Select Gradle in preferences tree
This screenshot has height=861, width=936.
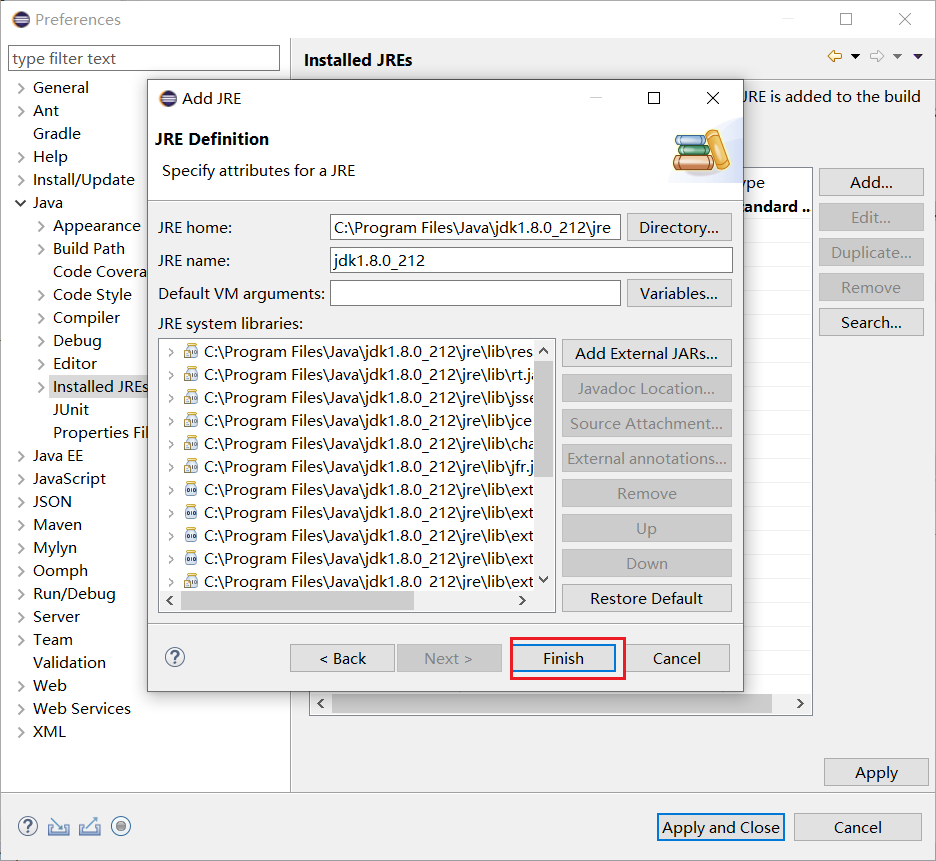57,134
